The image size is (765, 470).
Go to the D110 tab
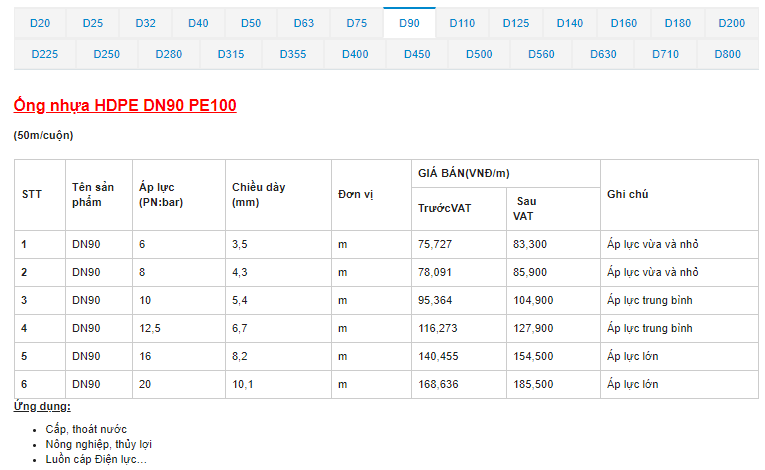click(x=462, y=23)
